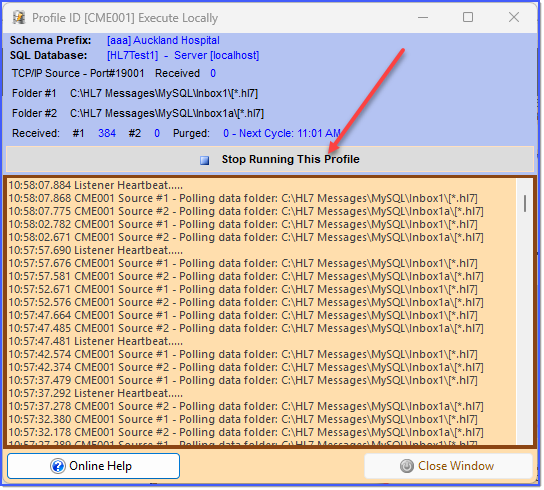544x490 pixels.
Task: Select the 10:57:47.481 Listener Heartbeat log line
Action: pos(95,341)
